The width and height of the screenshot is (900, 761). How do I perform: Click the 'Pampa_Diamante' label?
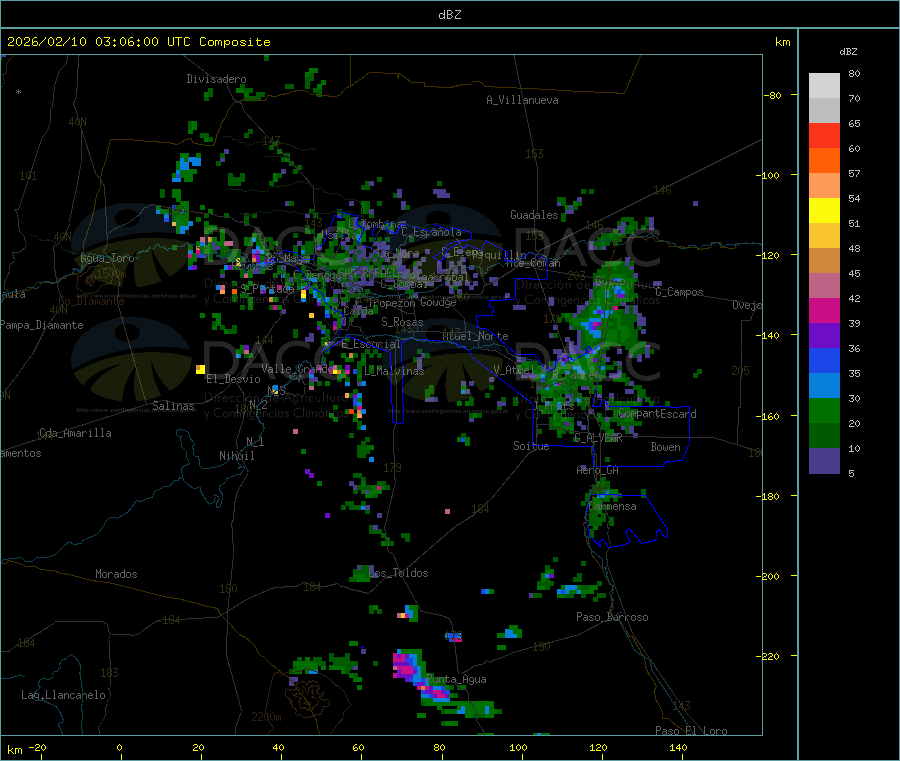coord(42,325)
